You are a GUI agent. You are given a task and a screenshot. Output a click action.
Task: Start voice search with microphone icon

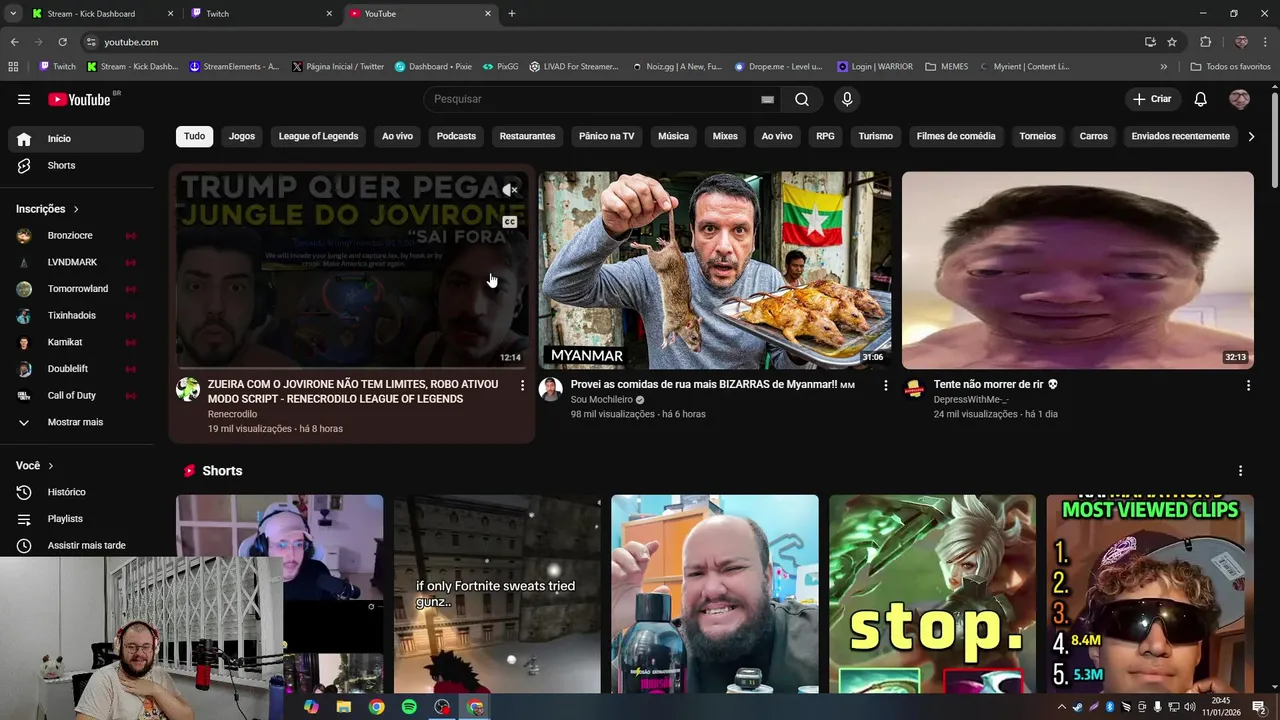tap(847, 99)
